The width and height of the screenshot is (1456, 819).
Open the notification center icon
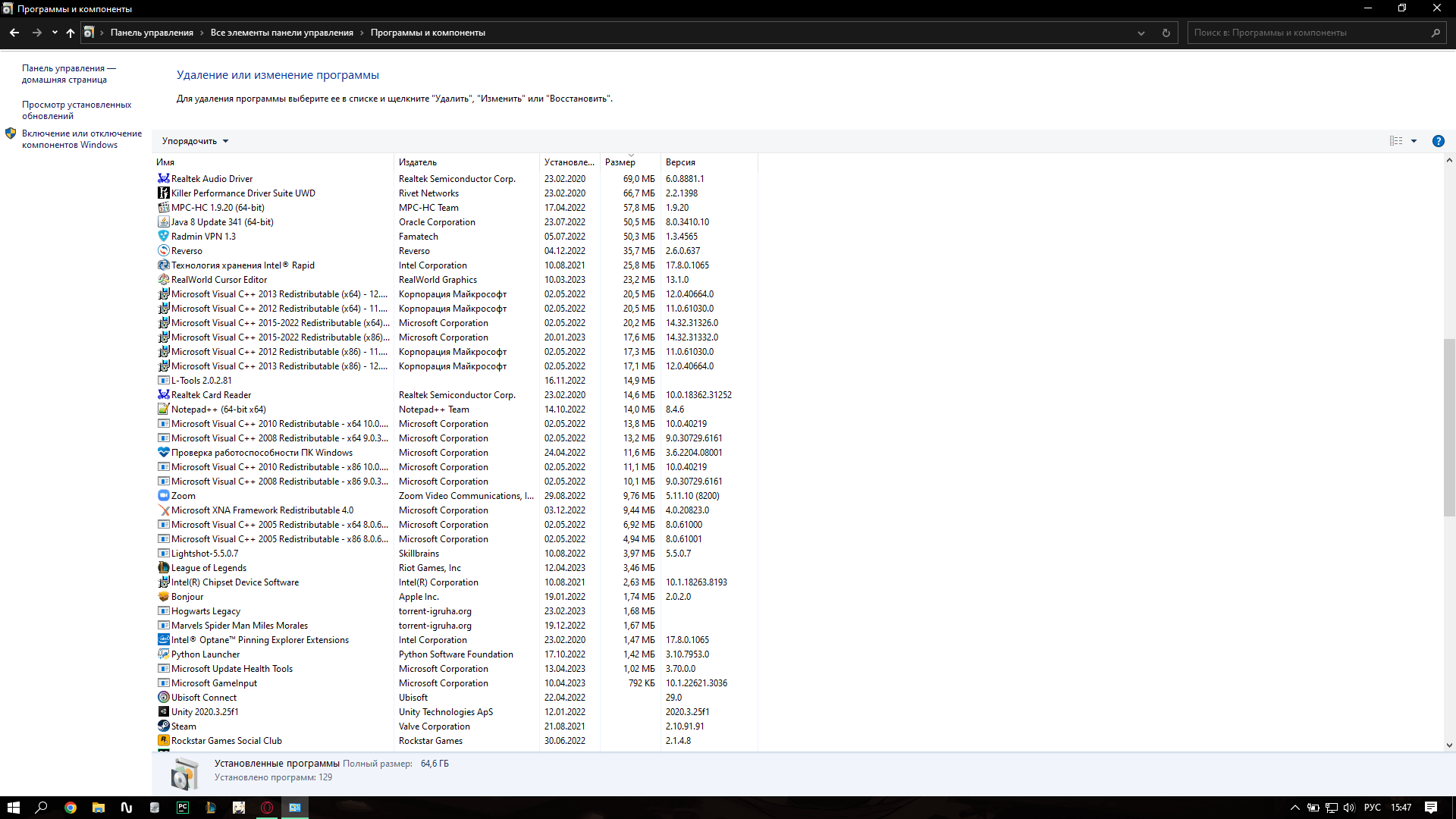tap(1431, 808)
